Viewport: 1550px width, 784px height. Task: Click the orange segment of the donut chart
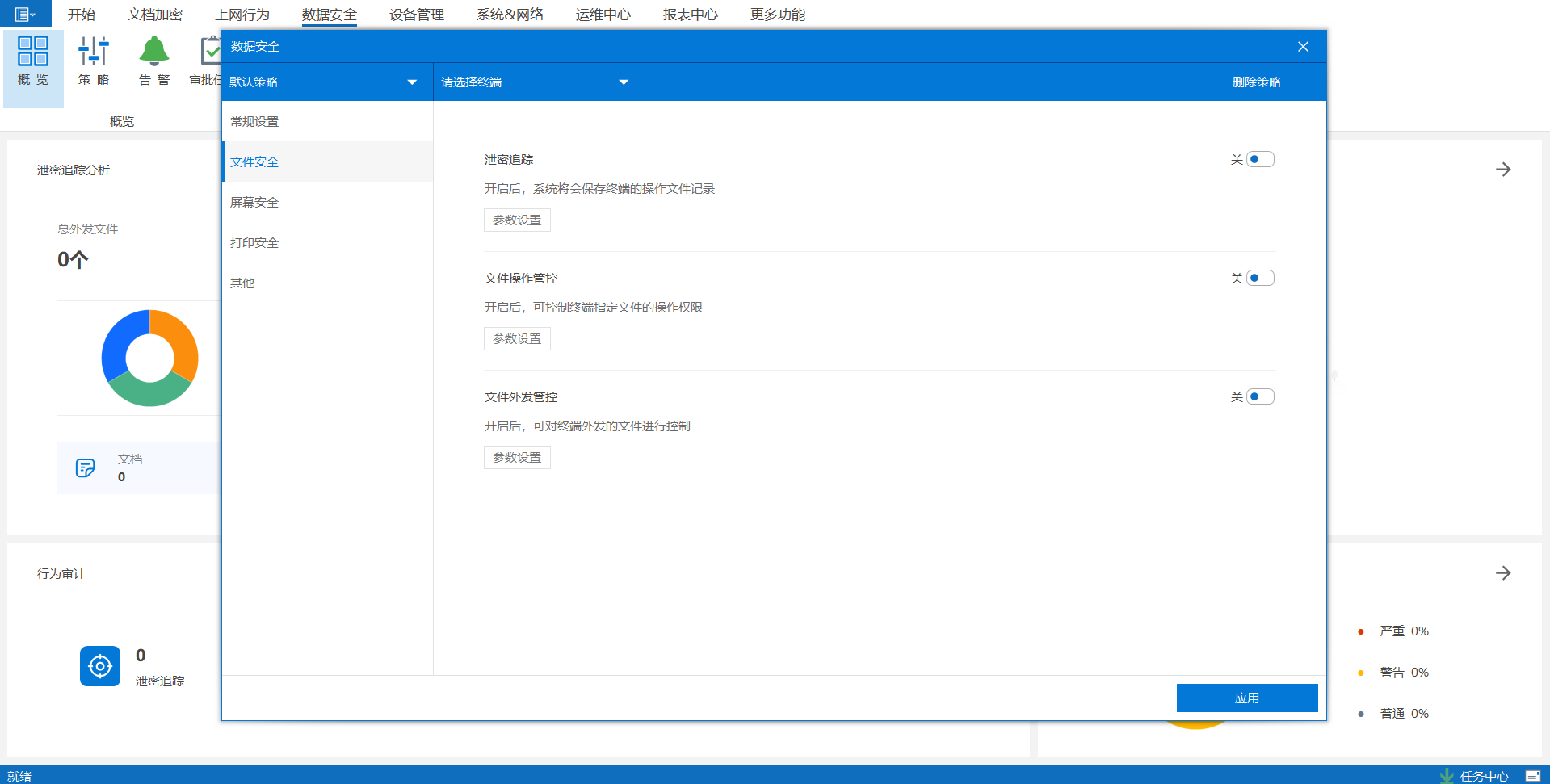pyautogui.click(x=179, y=339)
